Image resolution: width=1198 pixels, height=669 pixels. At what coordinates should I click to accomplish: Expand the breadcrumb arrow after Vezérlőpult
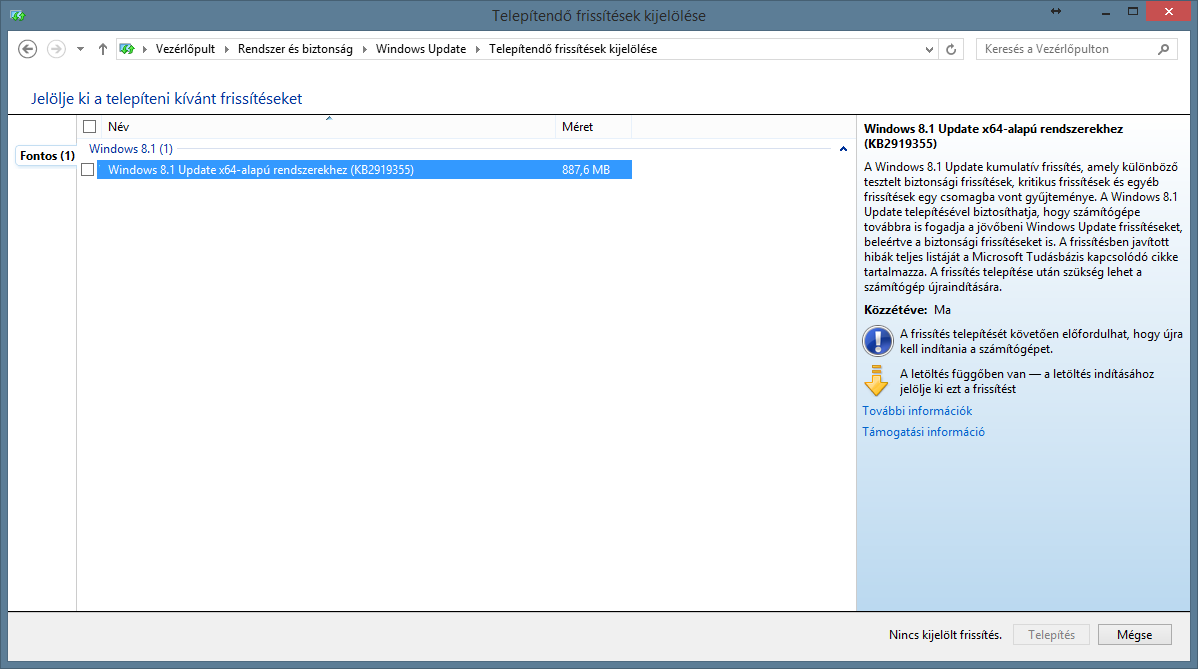227,49
